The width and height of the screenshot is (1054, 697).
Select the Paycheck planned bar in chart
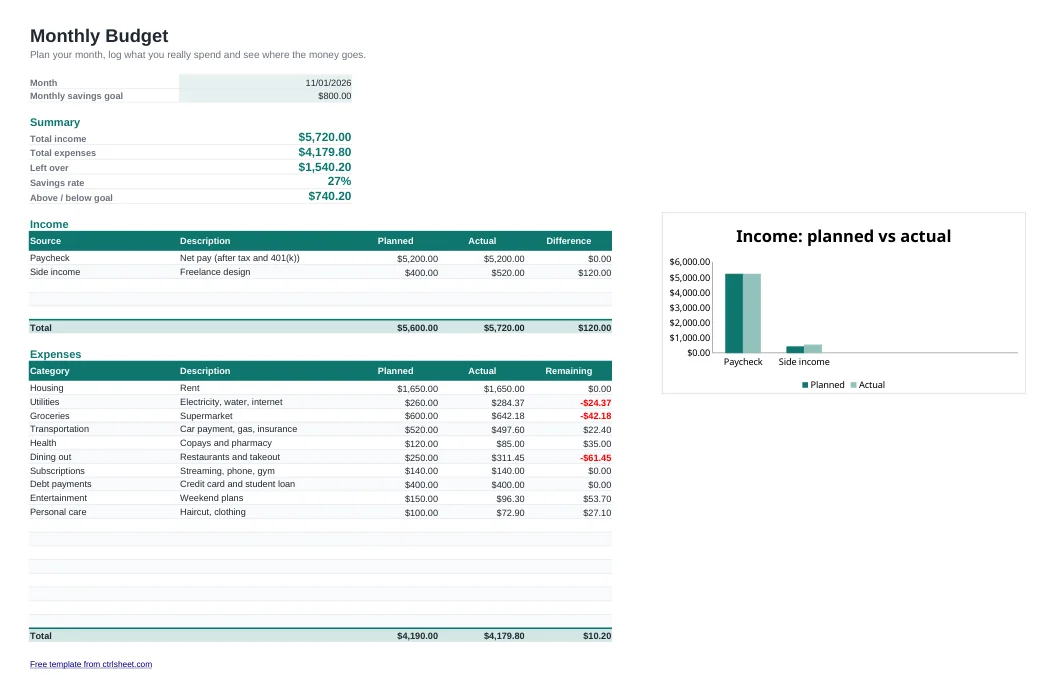coord(733,313)
